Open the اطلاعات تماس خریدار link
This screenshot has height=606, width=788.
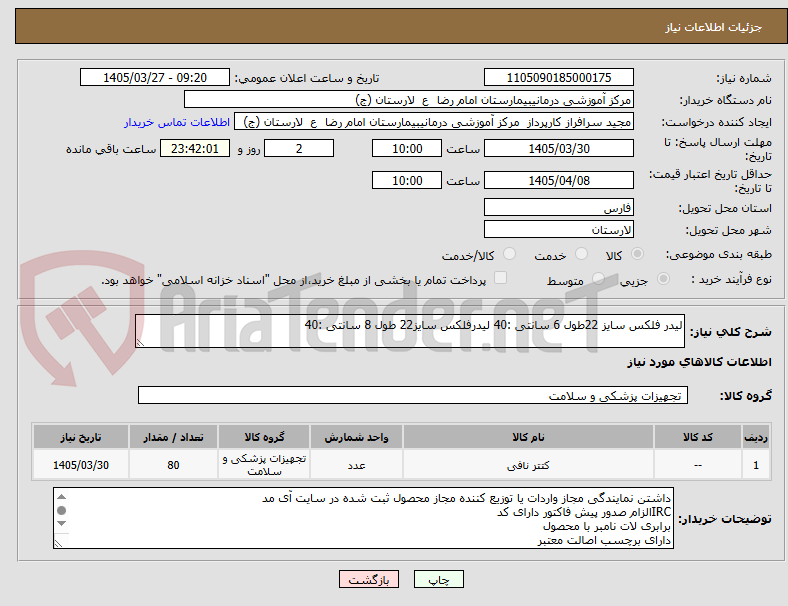tap(177, 122)
